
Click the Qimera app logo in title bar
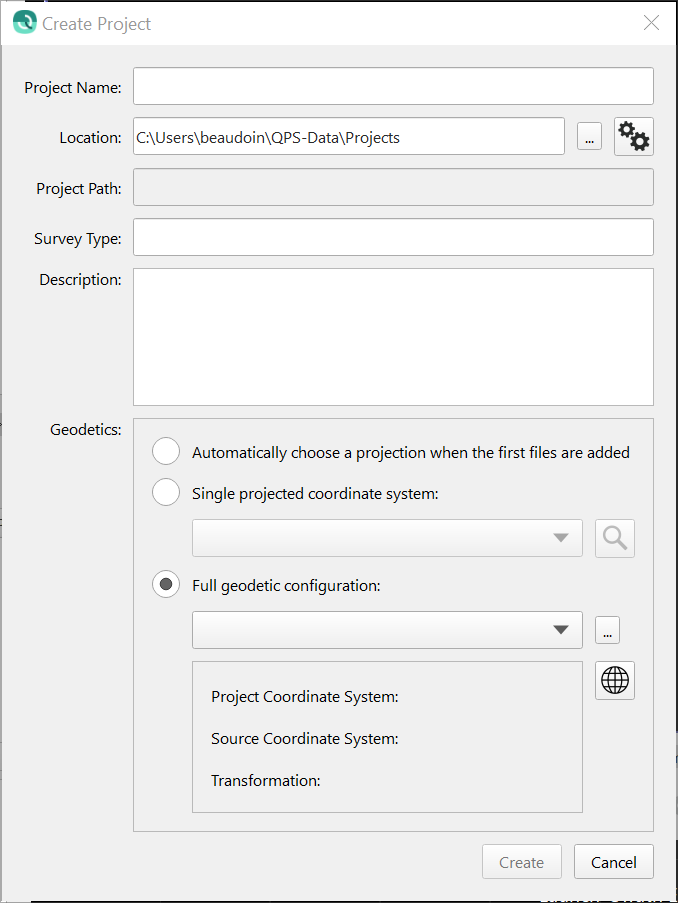[24, 22]
